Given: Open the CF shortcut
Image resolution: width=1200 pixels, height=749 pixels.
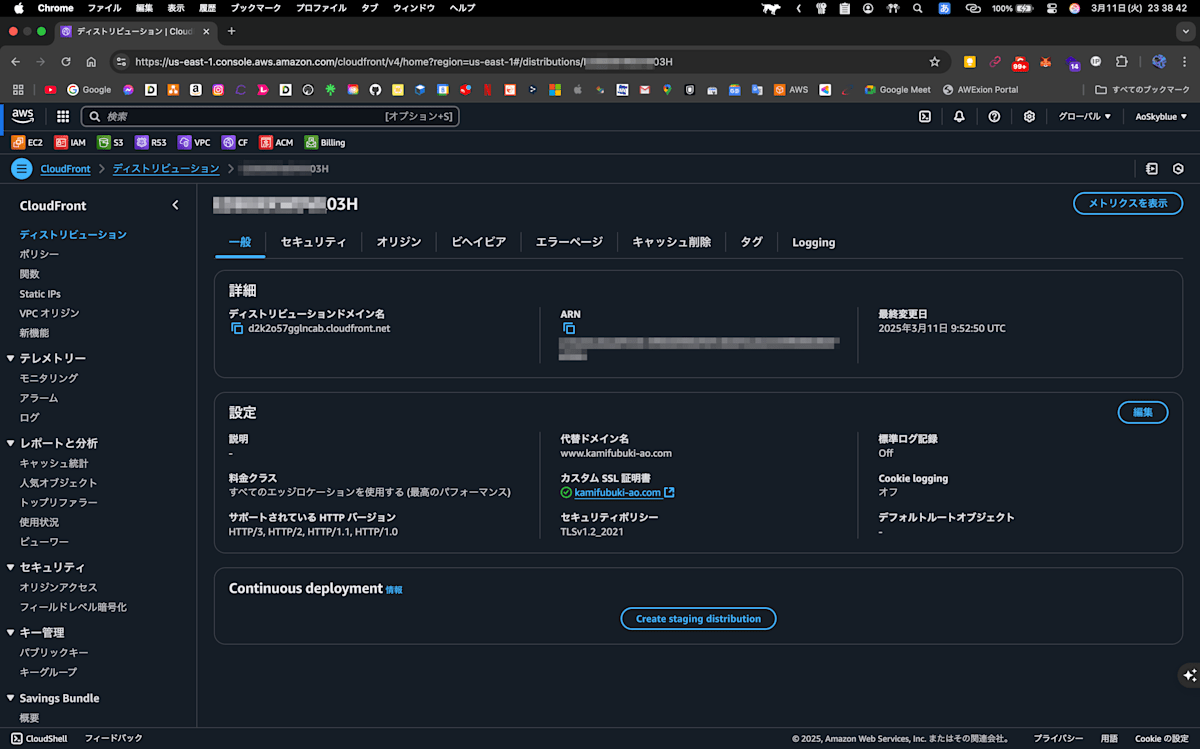Looking at the screenshot, I should click(235, 143).
